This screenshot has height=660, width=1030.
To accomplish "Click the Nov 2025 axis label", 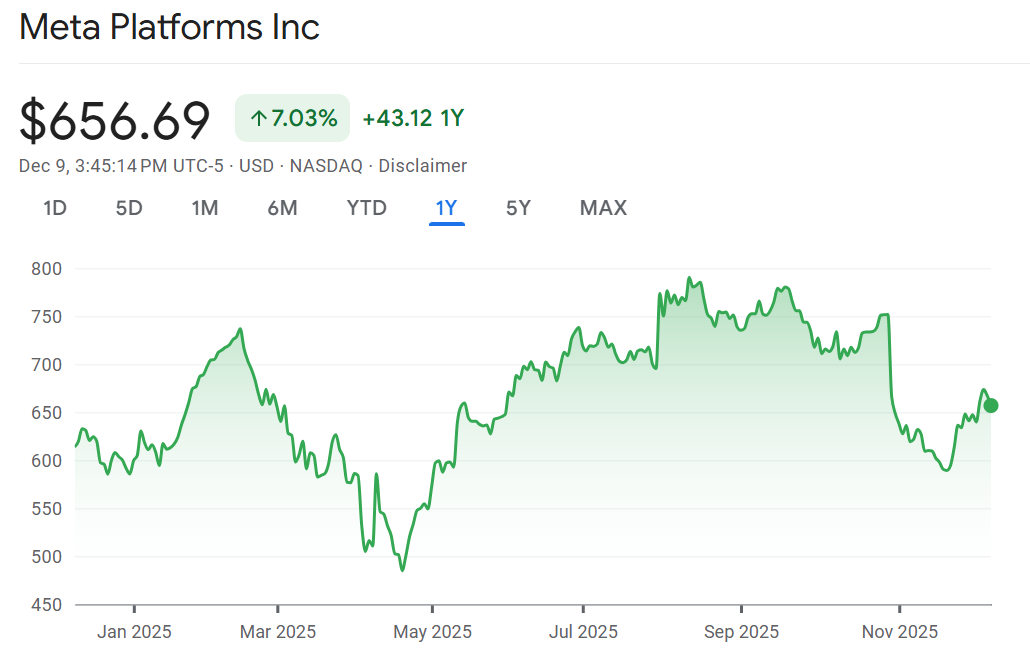I will click(x=899, y=632).
